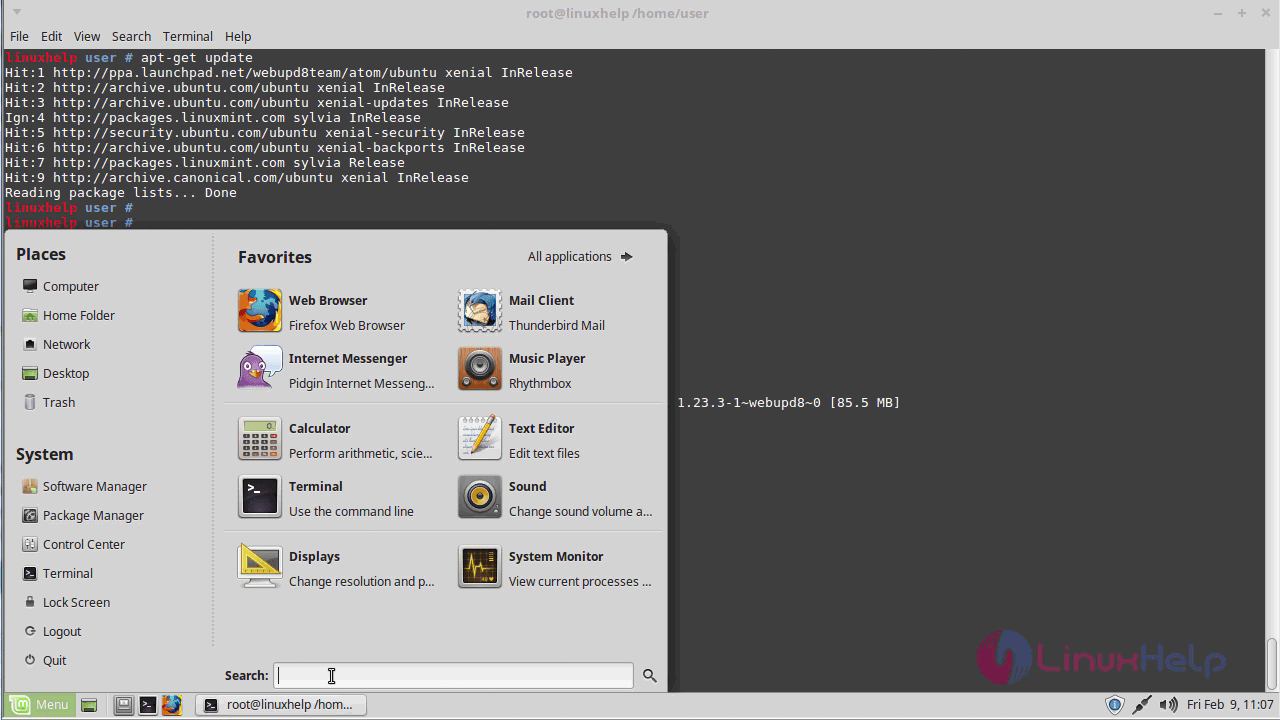The height and width of the screenshot is (720, 1280).
Task: Select root@linuxhelp taskbar window button
Action: [281, 705]
